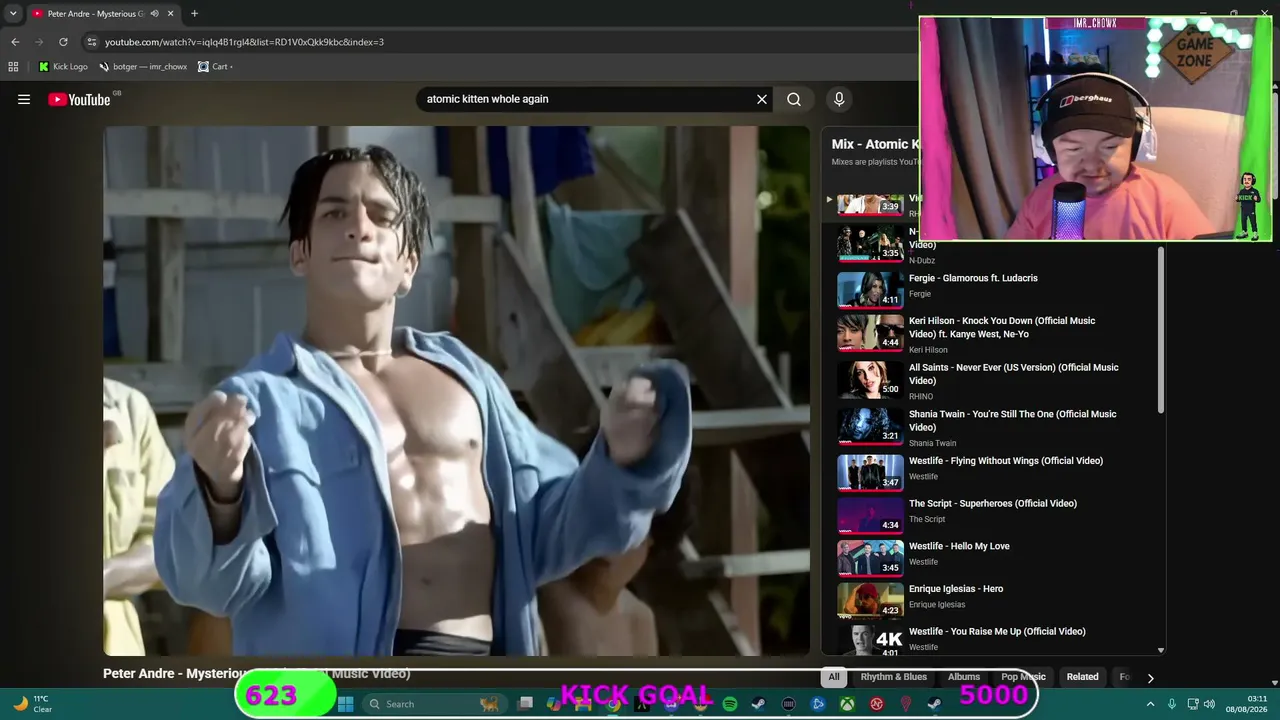This screenshot has width=1280, height=720.
Task: Open the tab search dropdown arrow
Action: pyautogui.click(x=13, y=14)
